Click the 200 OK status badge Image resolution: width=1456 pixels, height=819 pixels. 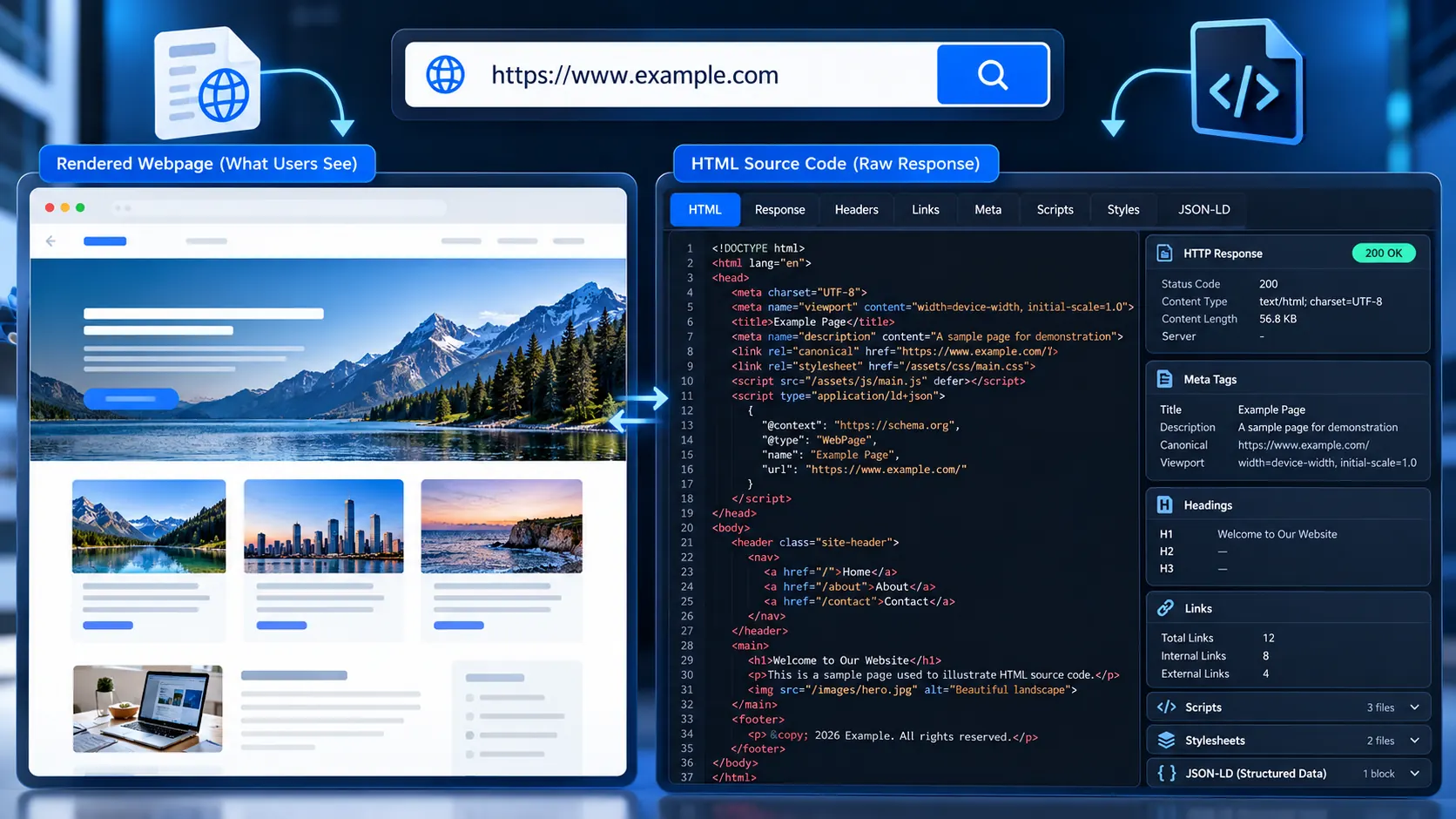point(1384,254)
